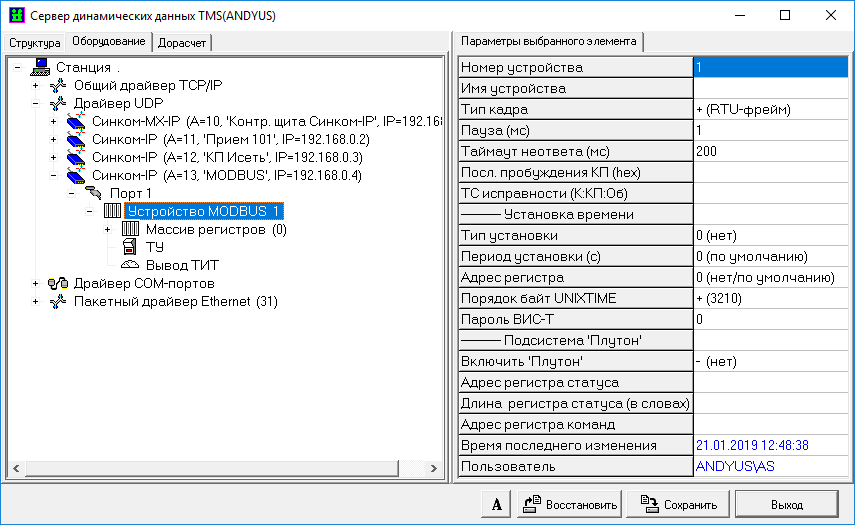Expand the Массив регистров node
Viewport: 855px width, 525px height.
click(x=108, y=230)
